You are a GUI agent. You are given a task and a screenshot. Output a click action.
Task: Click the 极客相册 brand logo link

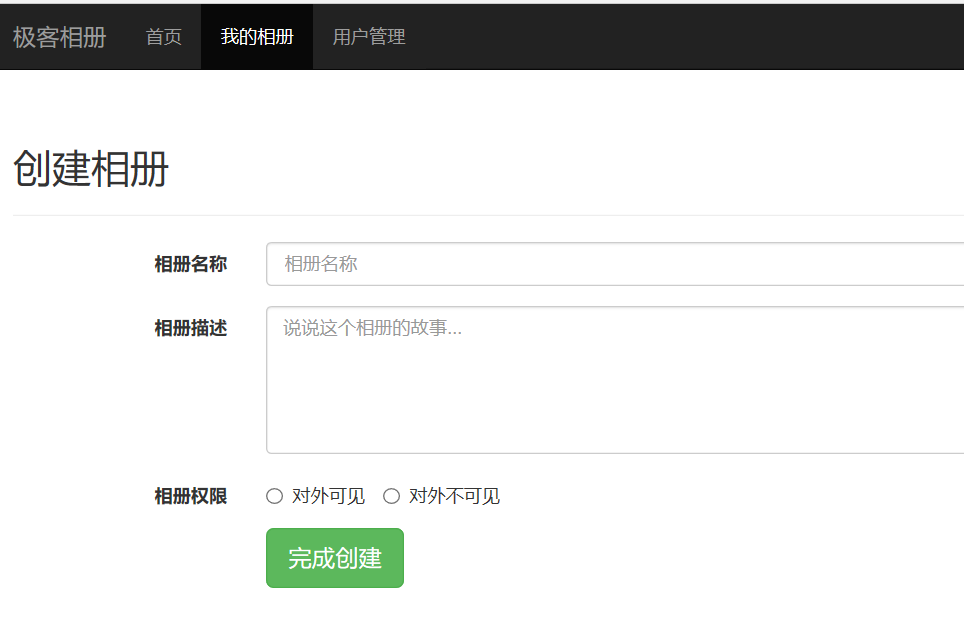pos(60,37)
